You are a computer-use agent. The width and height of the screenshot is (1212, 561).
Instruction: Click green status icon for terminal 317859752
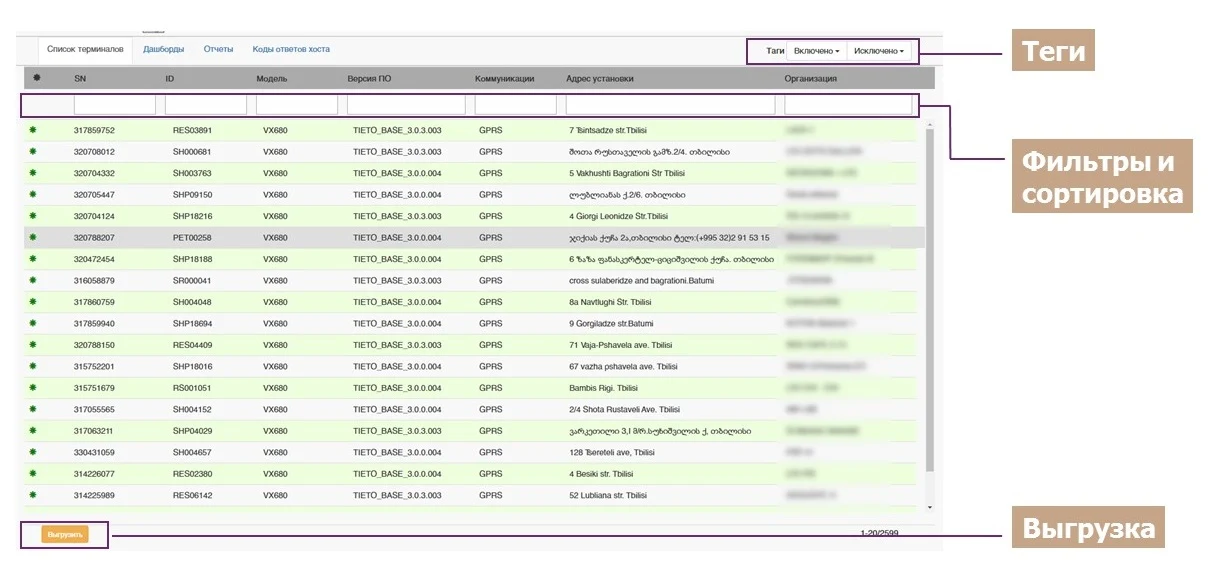[33, 130]
